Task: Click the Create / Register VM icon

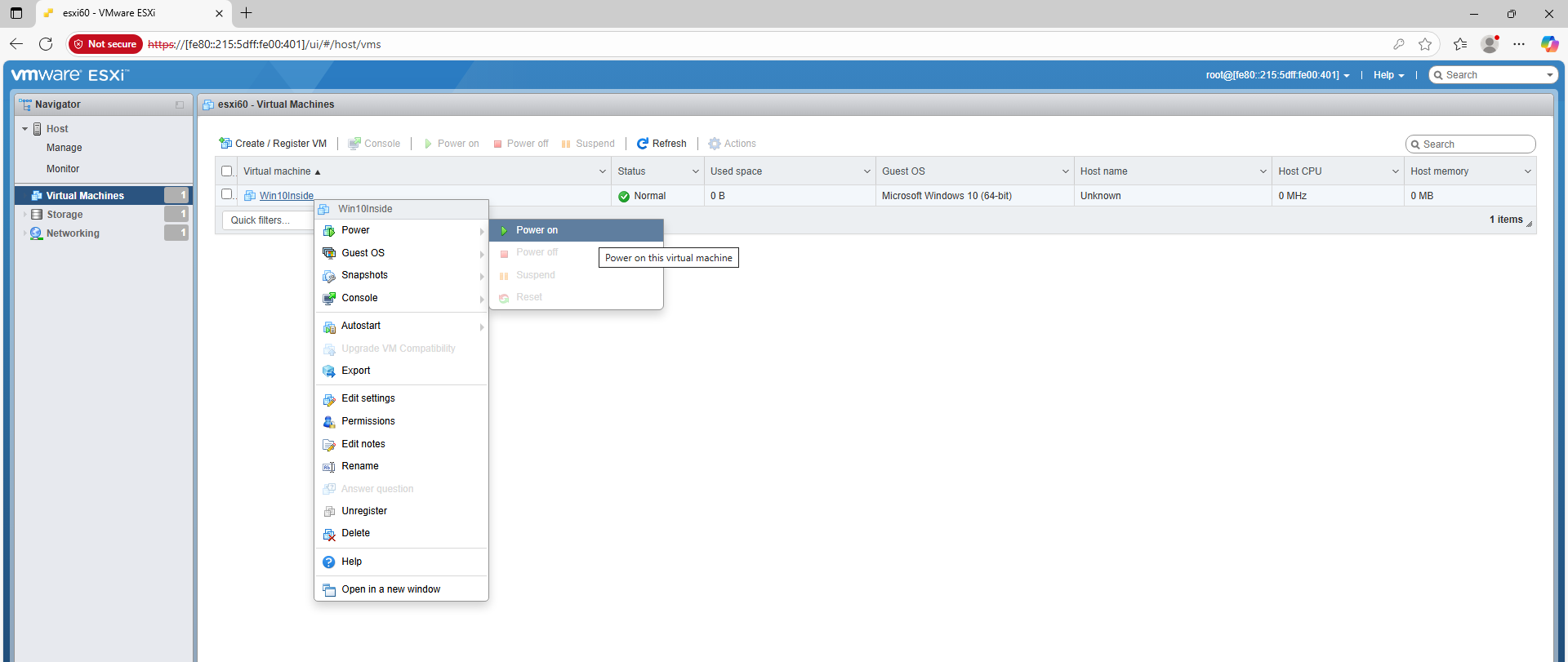Action: (x=225, y=144)
